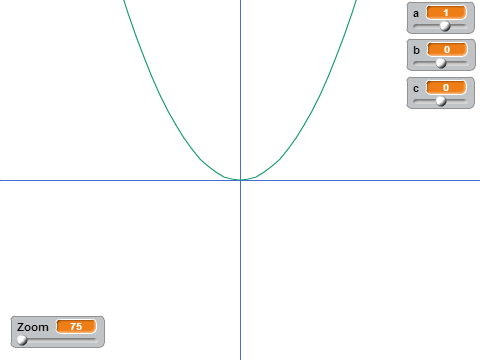Click the Zoom slider knob
480x360 pixels.
(x=22, y=340)
